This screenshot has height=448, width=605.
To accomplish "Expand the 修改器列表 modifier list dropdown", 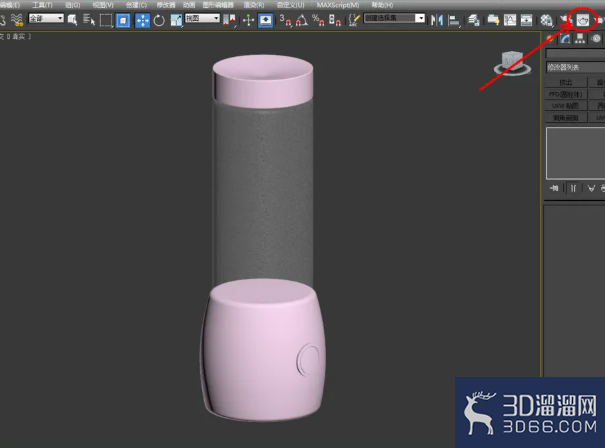I will click(x=575, y=67).
